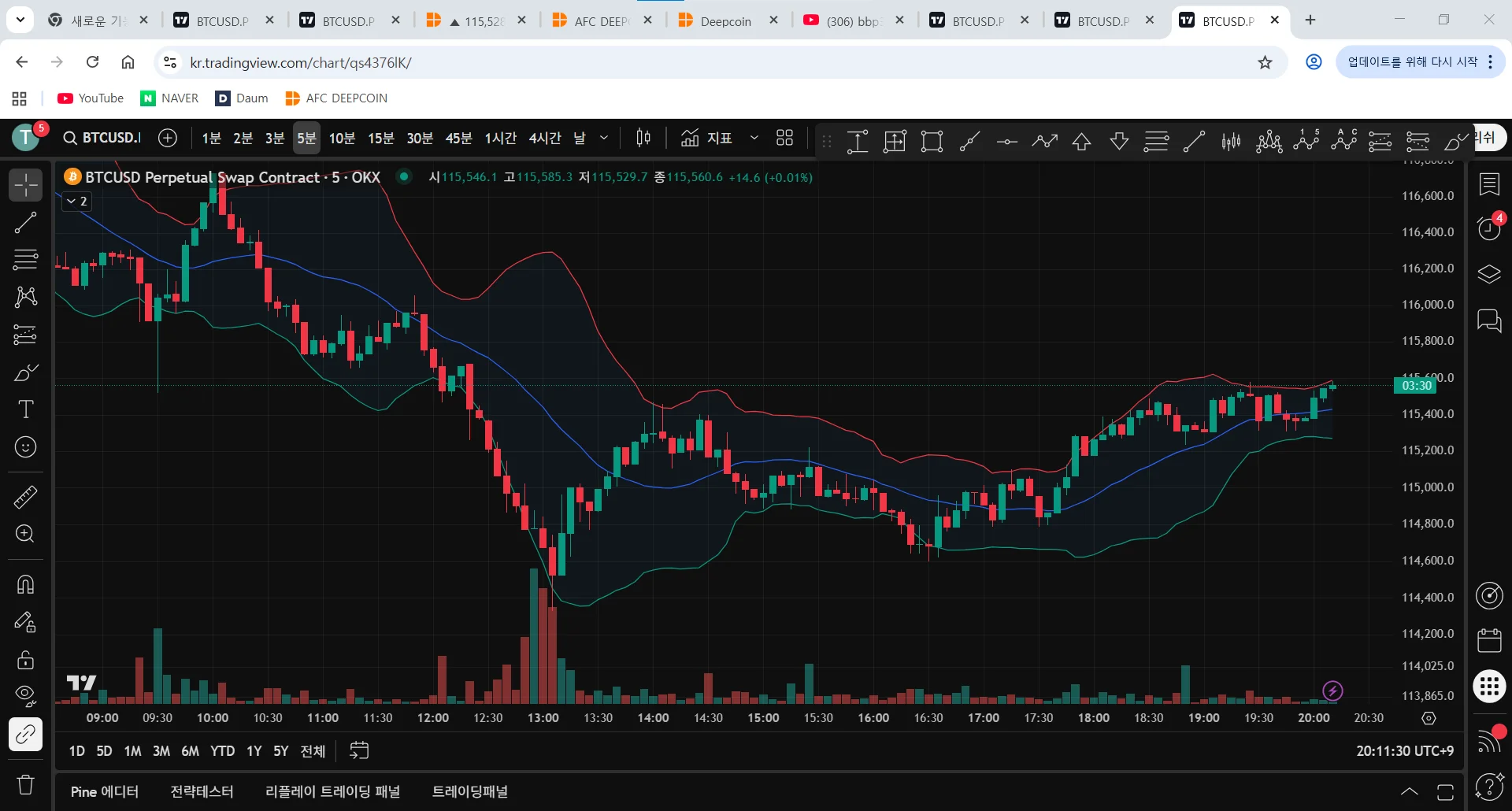Open forecasting and measurement tools group
This screenshot has height=811, width=1512.
coord(26,335)
